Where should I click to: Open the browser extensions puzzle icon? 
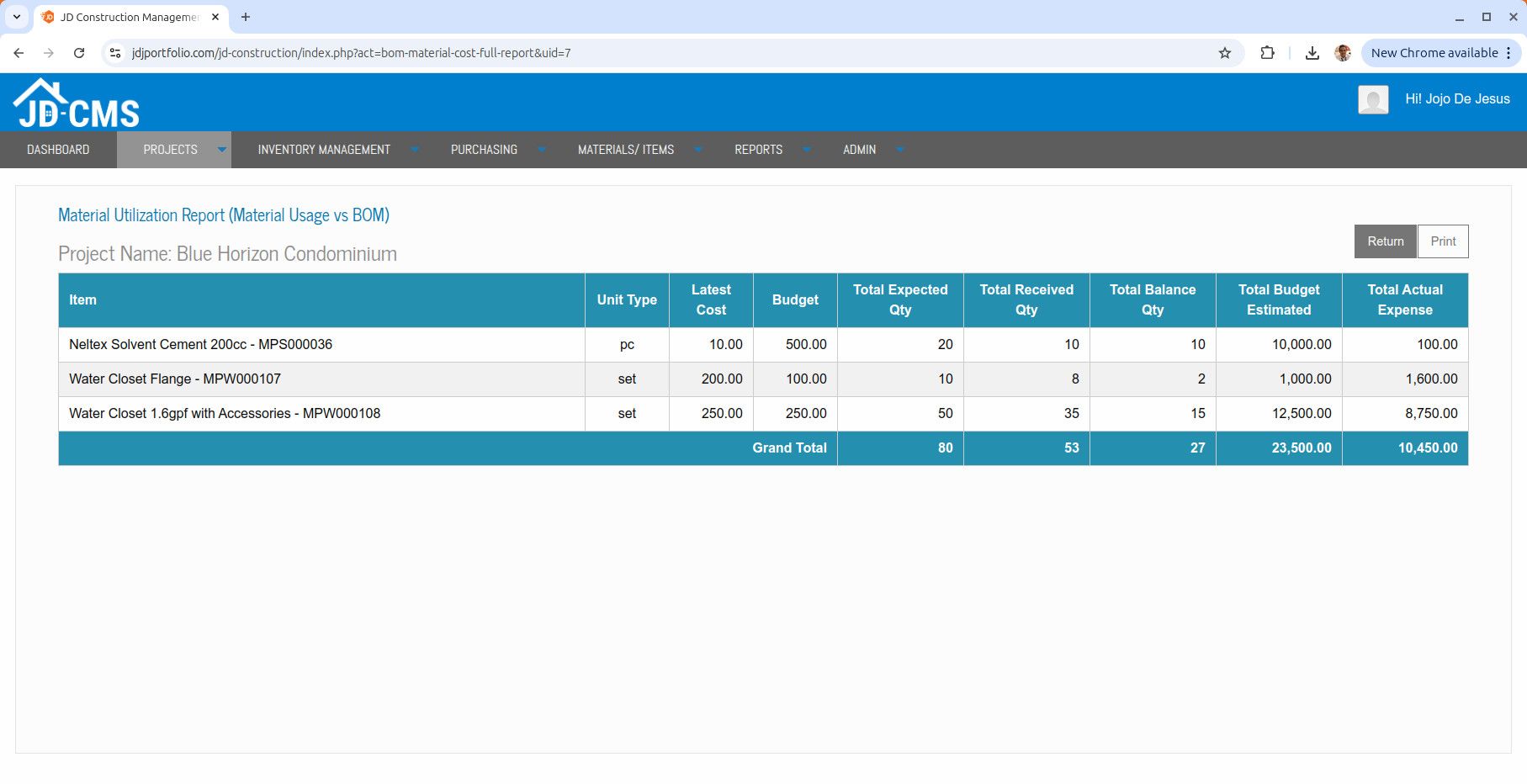click(1267, 53)
